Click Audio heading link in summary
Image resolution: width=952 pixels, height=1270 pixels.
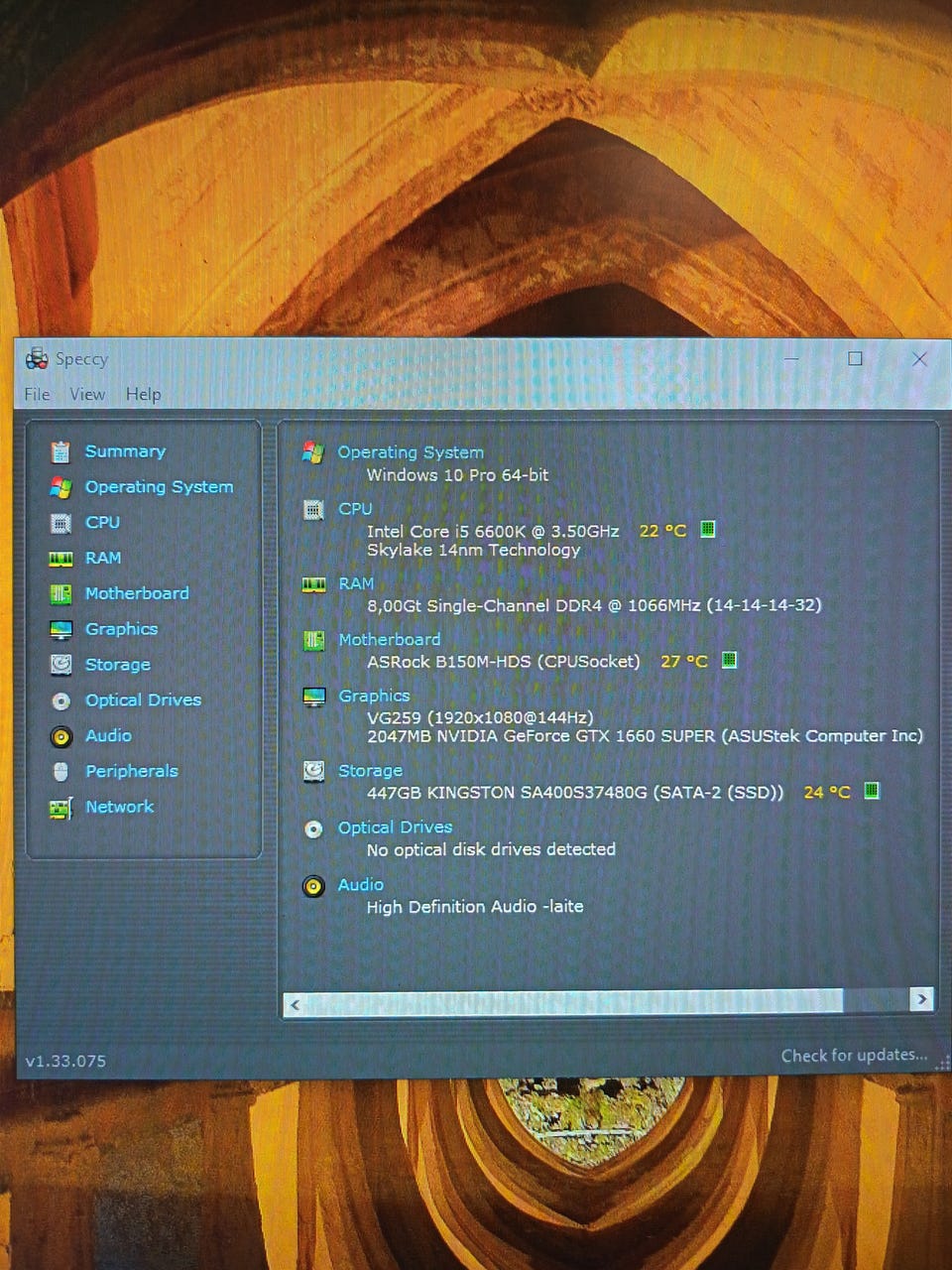pyautogui.click(x=360, y=884)
